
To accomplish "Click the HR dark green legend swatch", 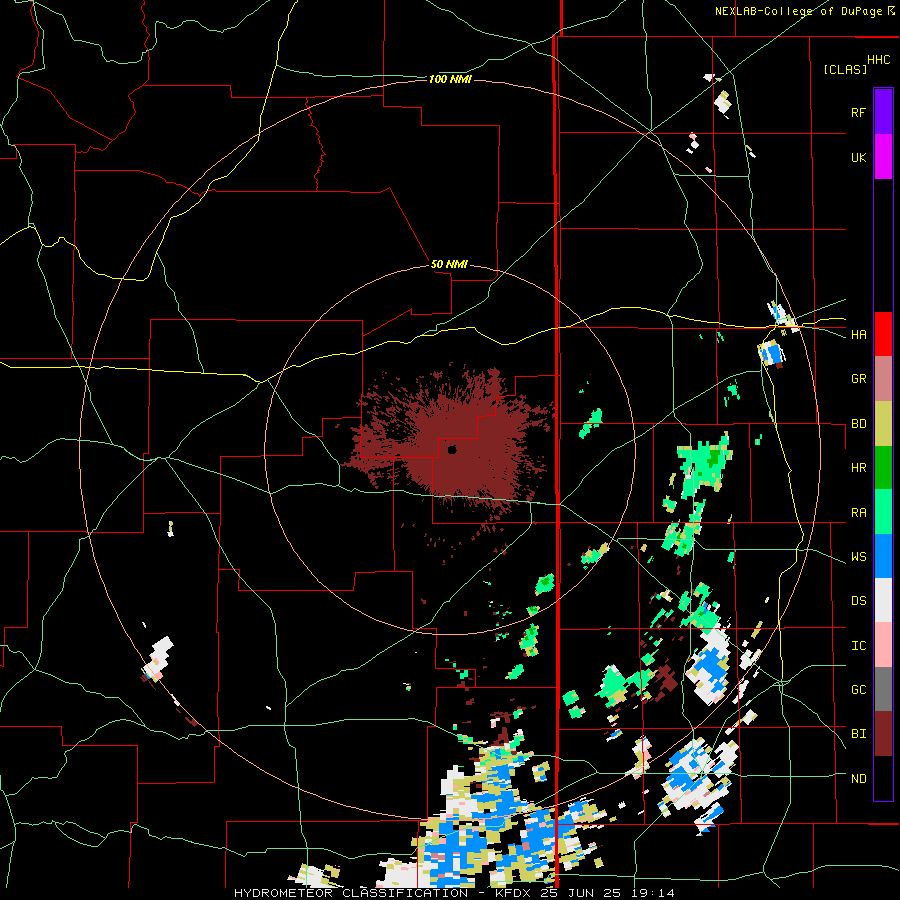I will tap(883, 467).
